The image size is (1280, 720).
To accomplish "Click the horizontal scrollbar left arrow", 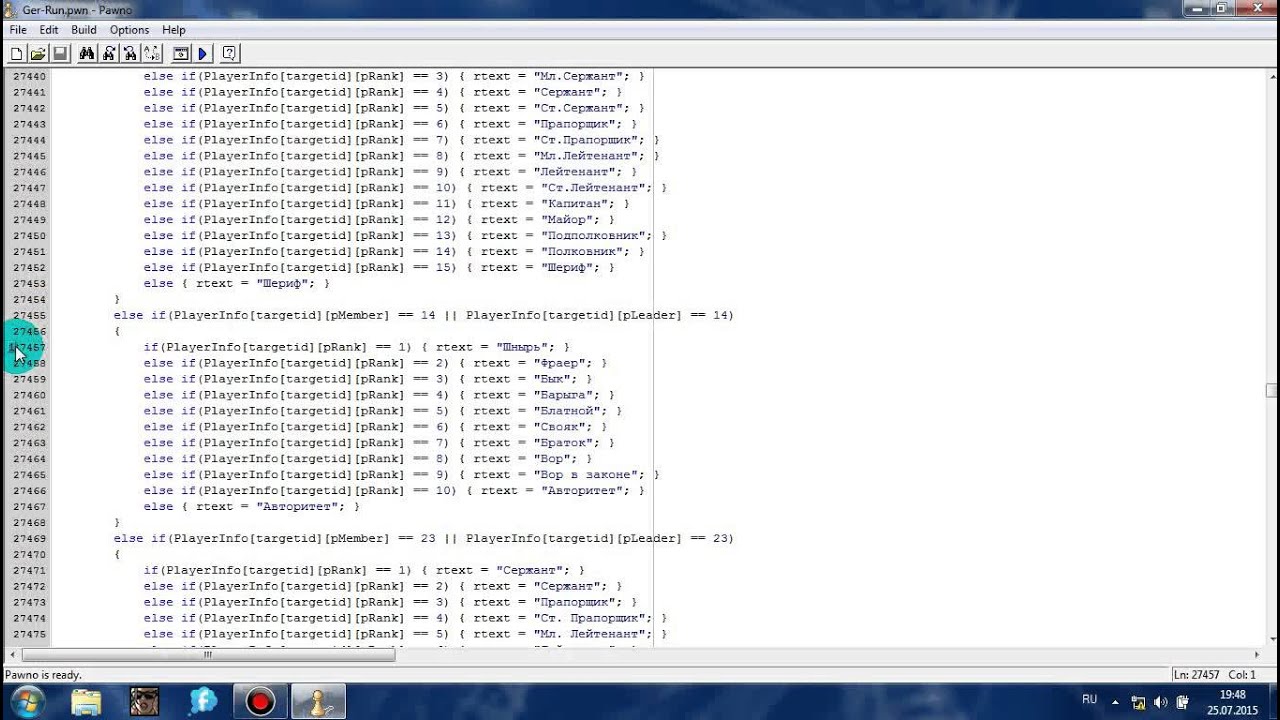I will [12, 655].
